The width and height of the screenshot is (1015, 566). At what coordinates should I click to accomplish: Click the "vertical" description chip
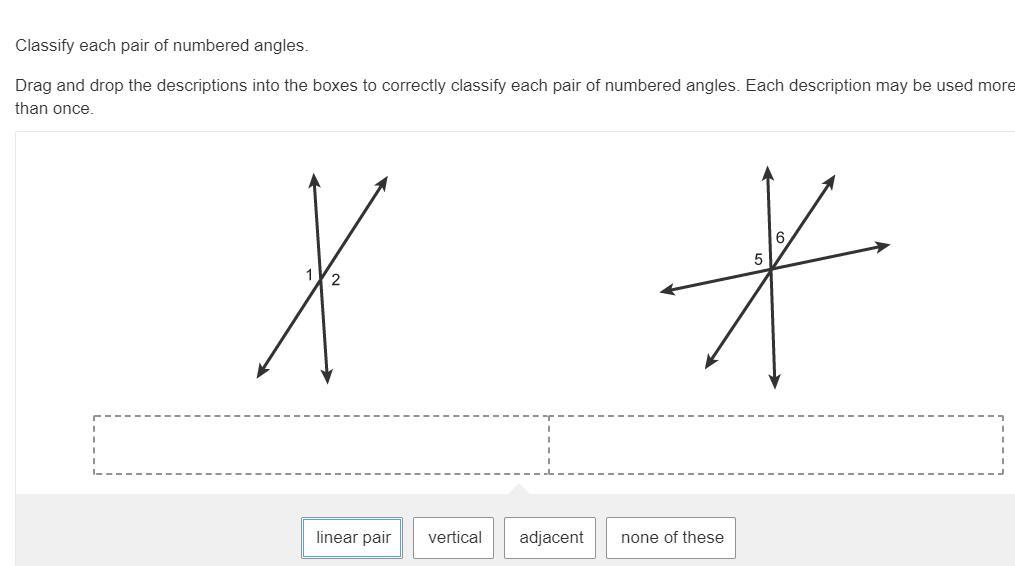pyautogui.click(x=455, y=537)
